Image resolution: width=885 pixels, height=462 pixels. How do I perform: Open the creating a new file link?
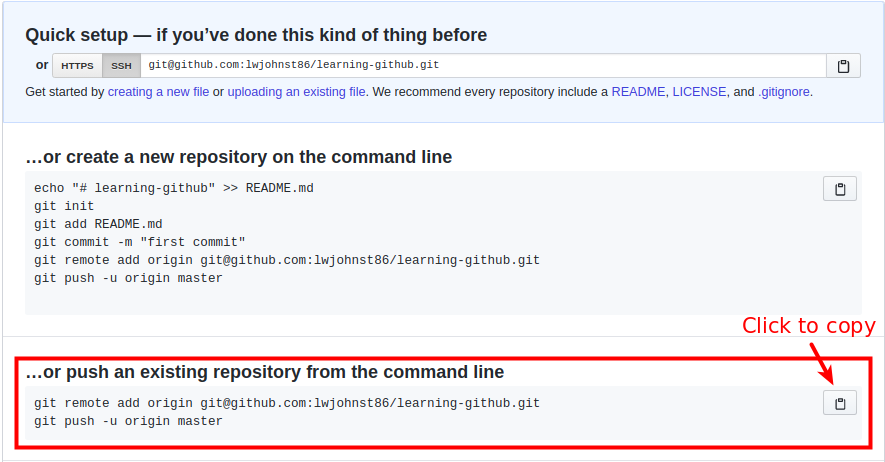click(158, 92)
